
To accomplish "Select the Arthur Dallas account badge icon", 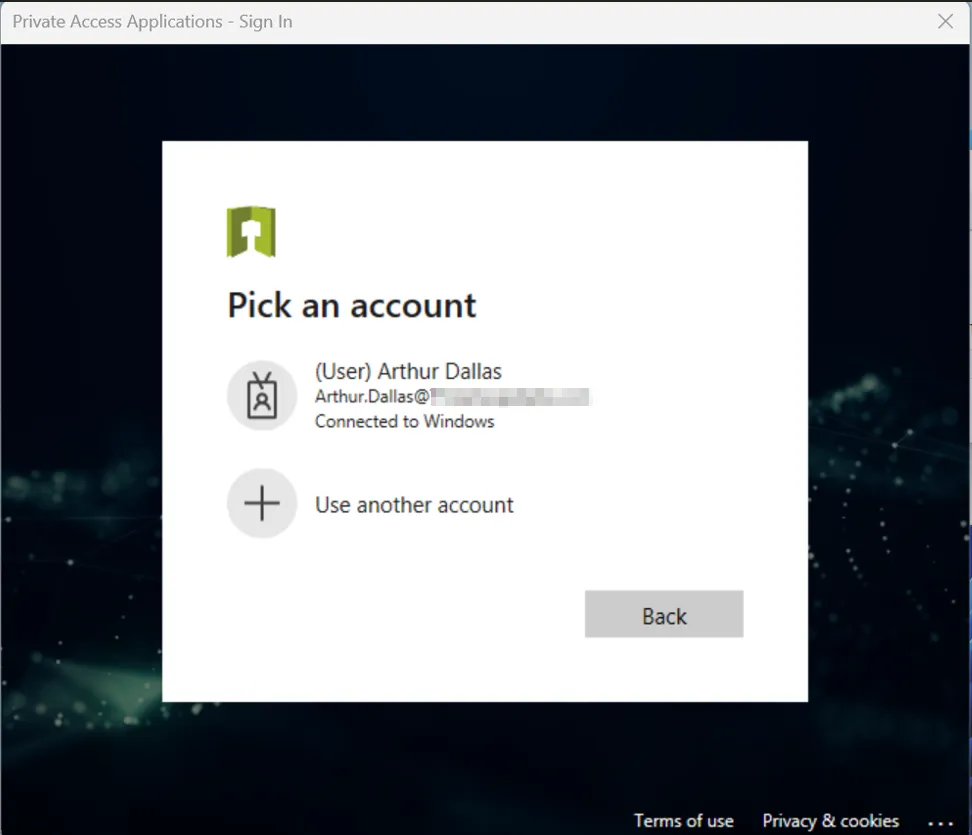I will [x=262, y=395].
